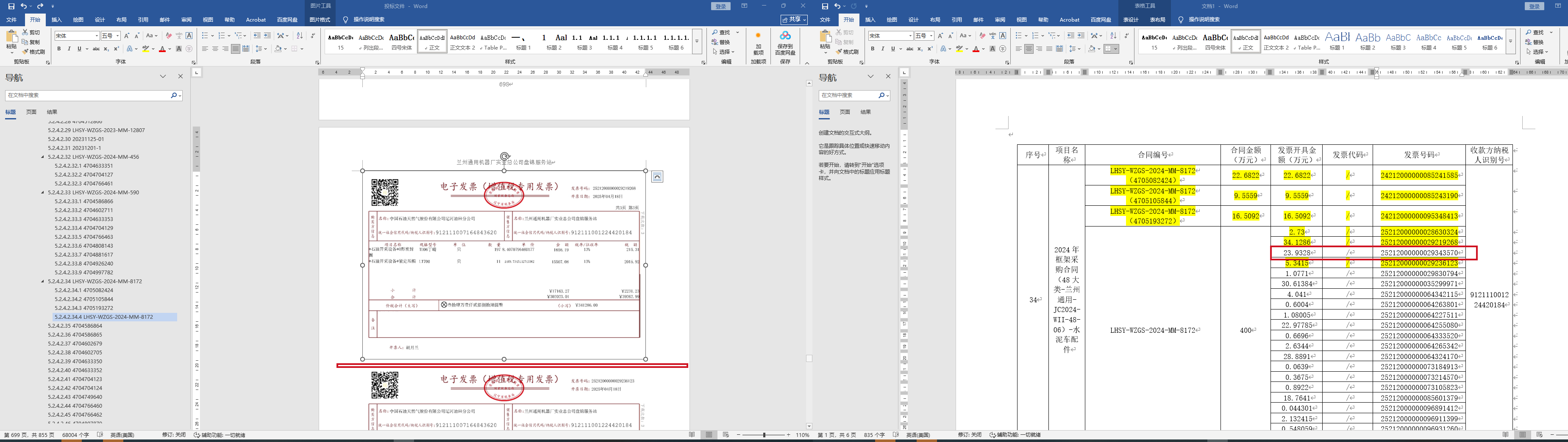Click the 格式刷 format painter in the 投标文件 window
Image resolution: width=1568 pixels, height=442 pixels.
33,52
